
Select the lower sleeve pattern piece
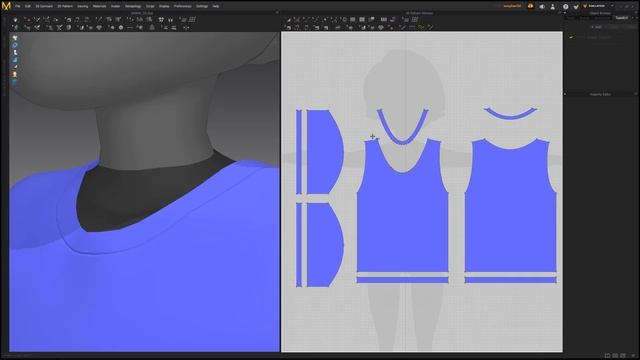point(326,245)
